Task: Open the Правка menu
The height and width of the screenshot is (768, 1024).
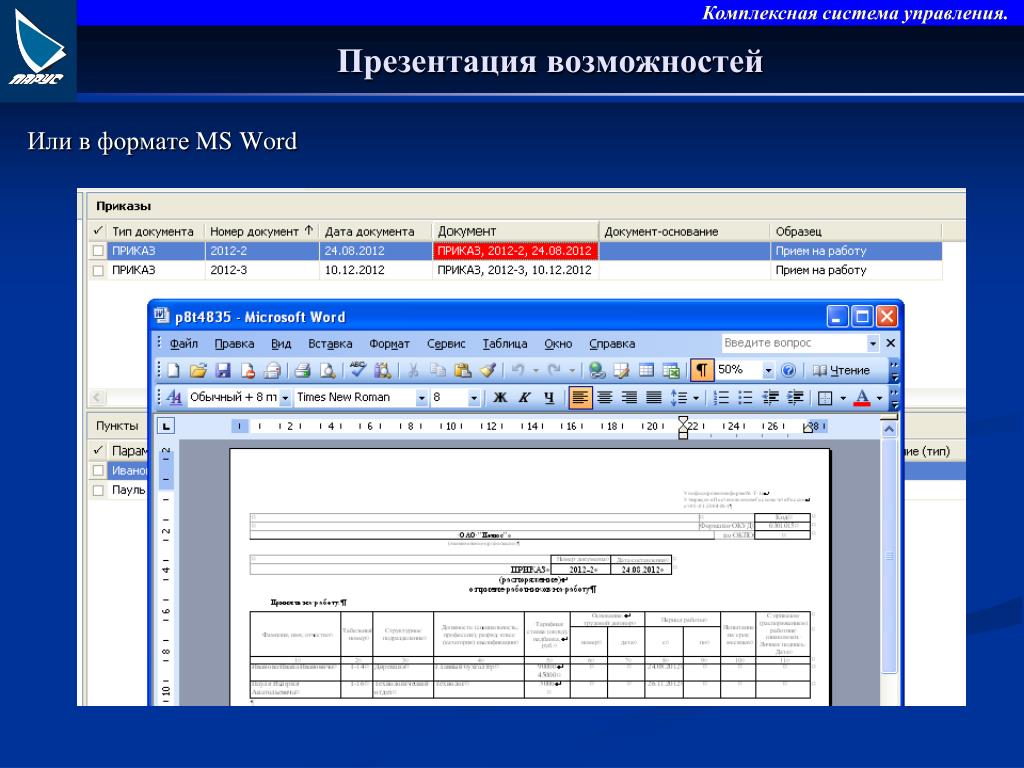Action: (234, 344)
